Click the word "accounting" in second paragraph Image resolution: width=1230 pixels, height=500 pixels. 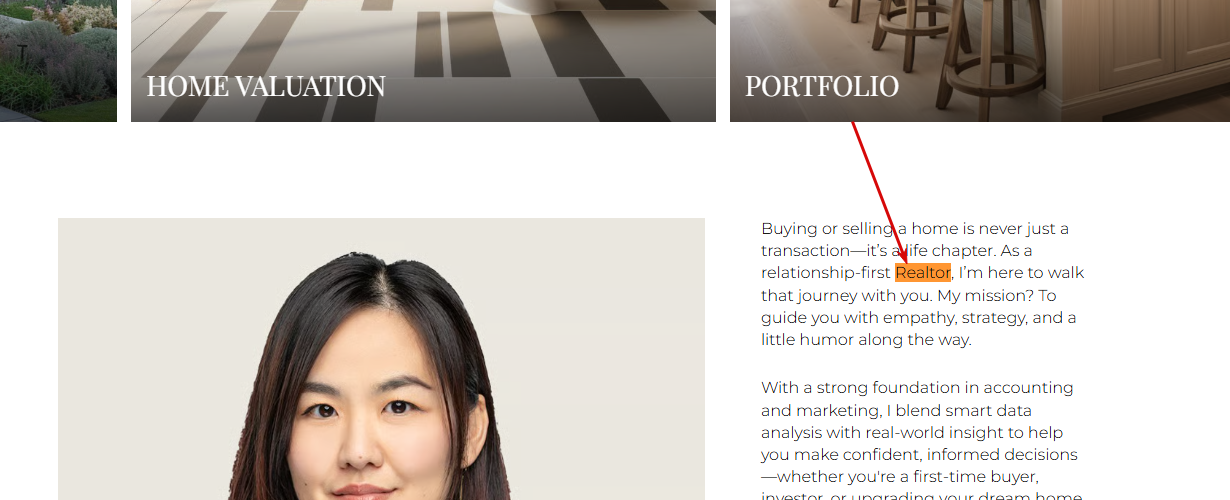(x=1028, y=388)
